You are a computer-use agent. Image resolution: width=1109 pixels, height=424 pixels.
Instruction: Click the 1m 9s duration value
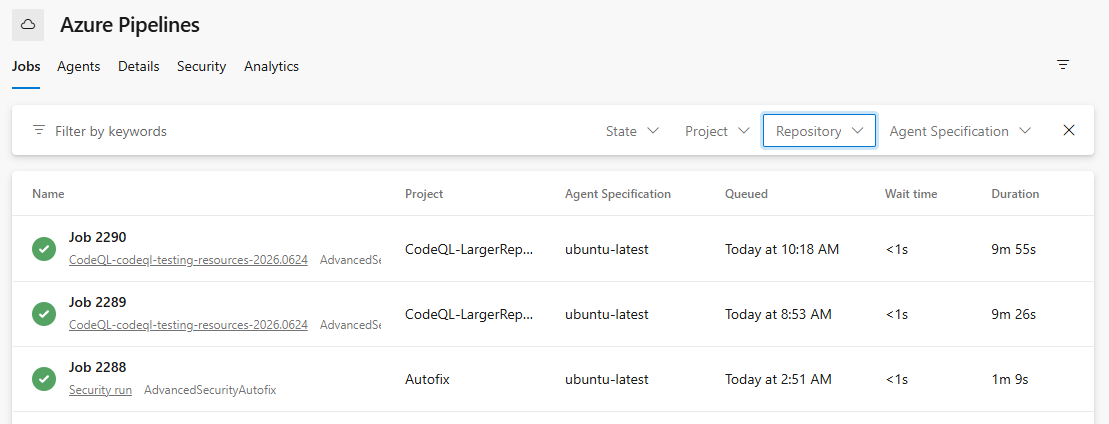point(1009,379)
